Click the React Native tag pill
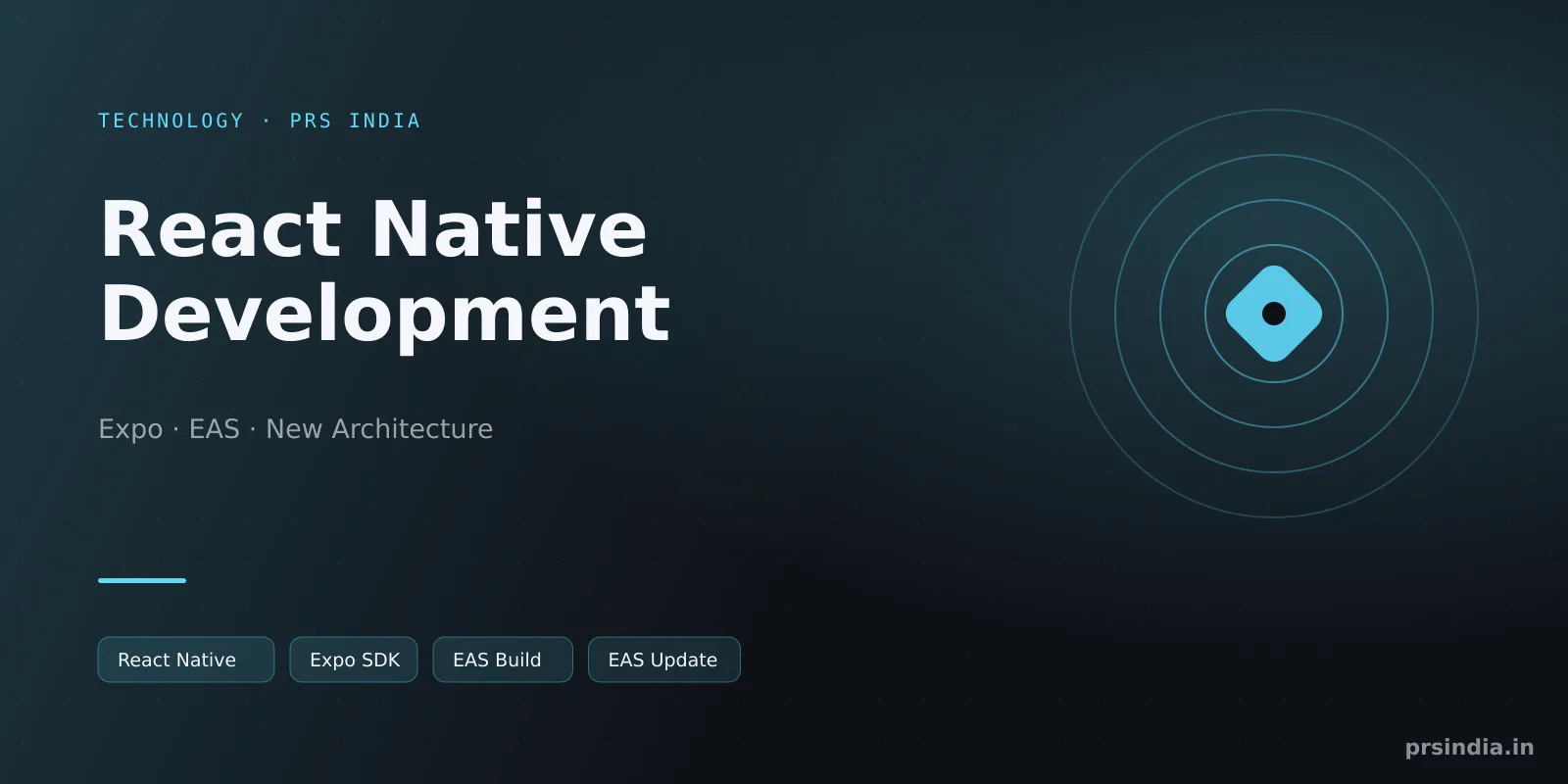Screen dimensions: 1568x784 click(186, 660)
